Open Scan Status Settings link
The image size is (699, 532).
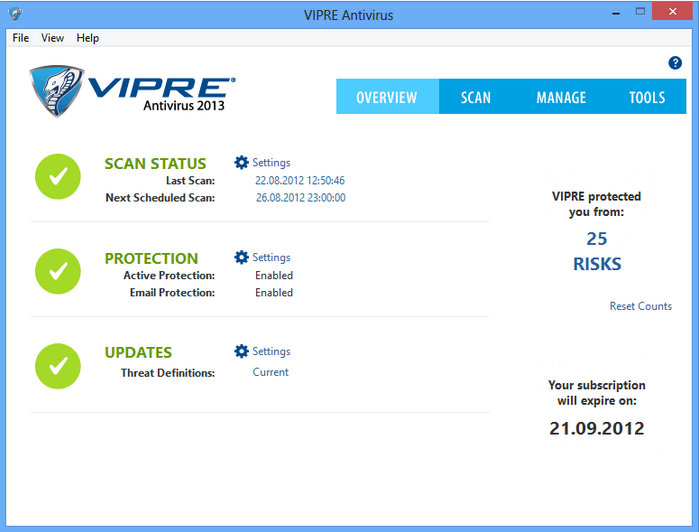(271, 163)
